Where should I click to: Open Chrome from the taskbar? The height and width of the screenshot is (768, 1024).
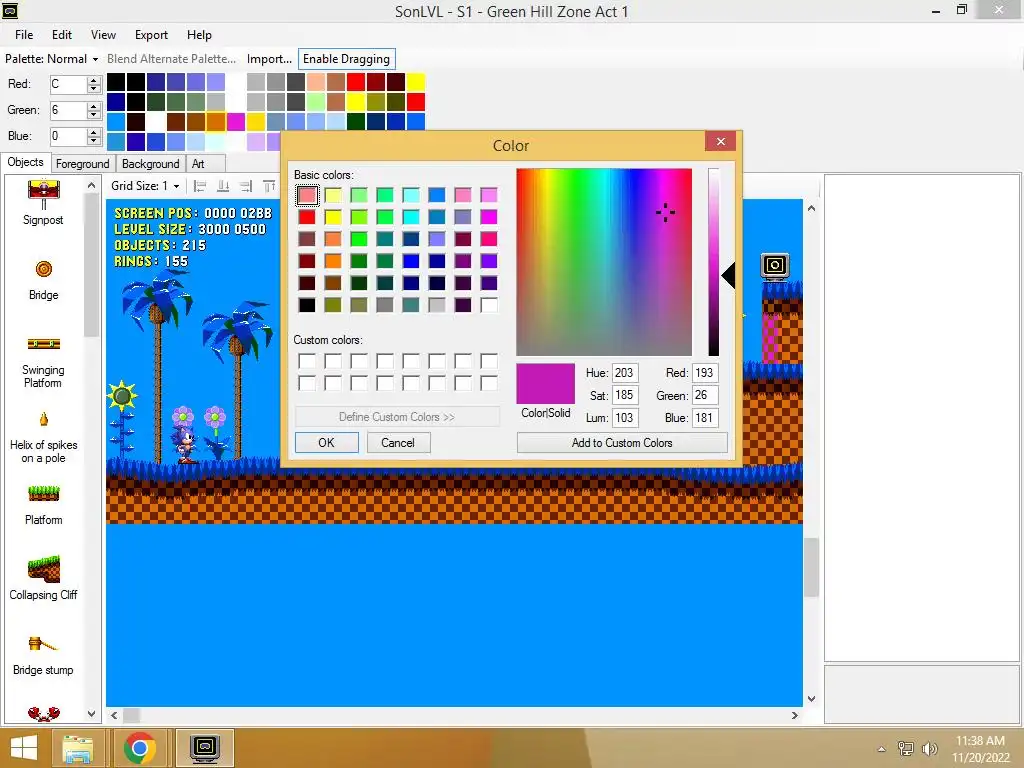[139, 748]
